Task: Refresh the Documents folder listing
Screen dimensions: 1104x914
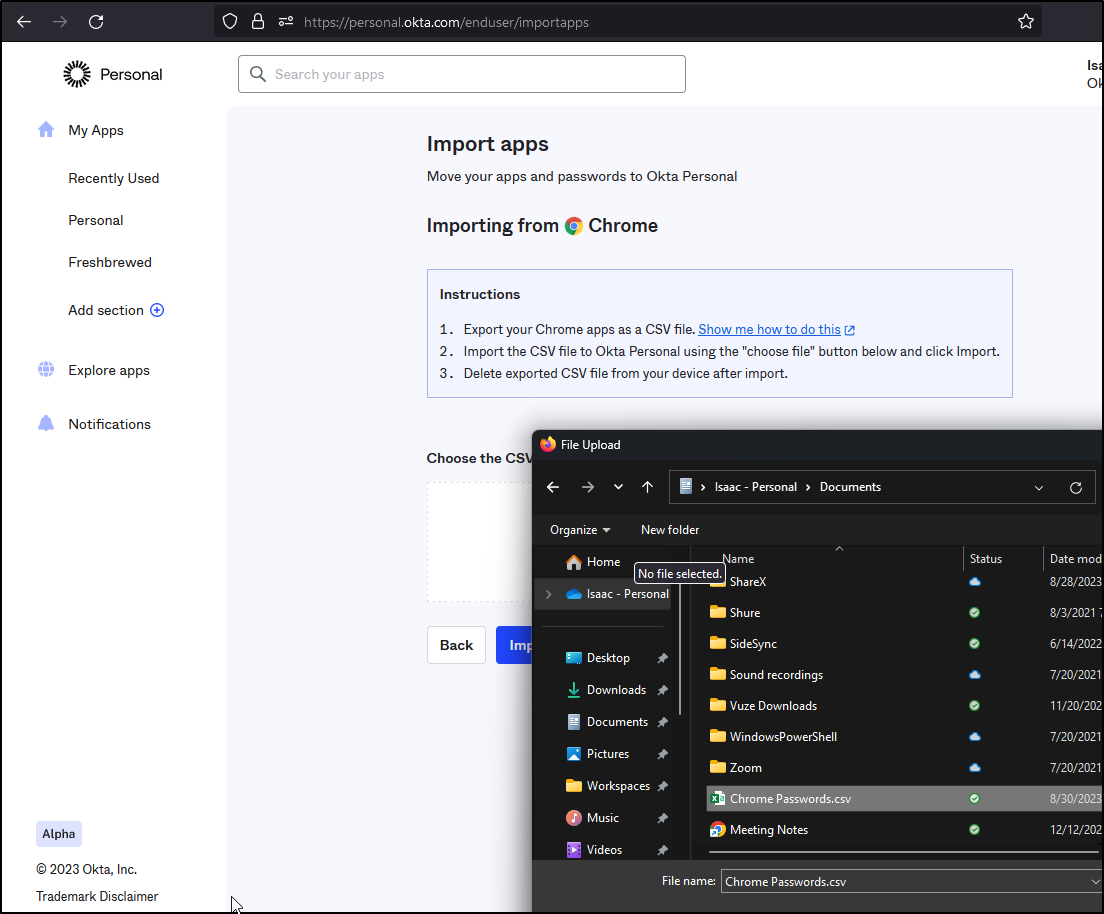Action: pos(1076,487)
